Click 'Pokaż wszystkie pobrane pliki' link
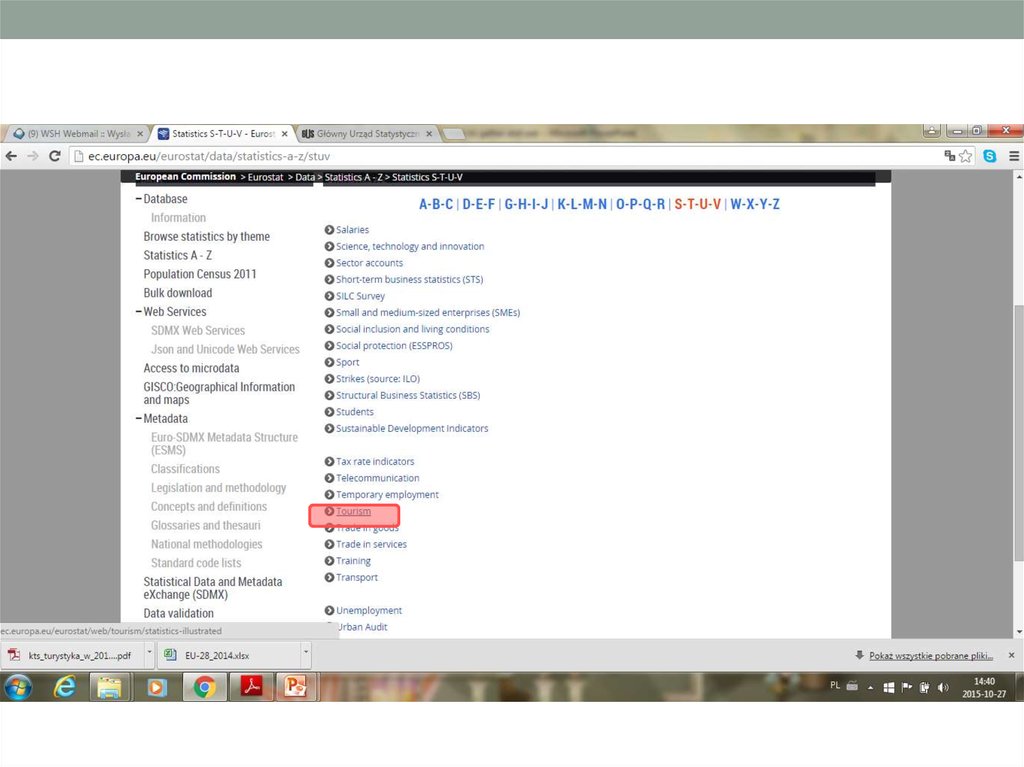Image resolution: width=1024 pixels, height=767 pixels. point(930,655)
